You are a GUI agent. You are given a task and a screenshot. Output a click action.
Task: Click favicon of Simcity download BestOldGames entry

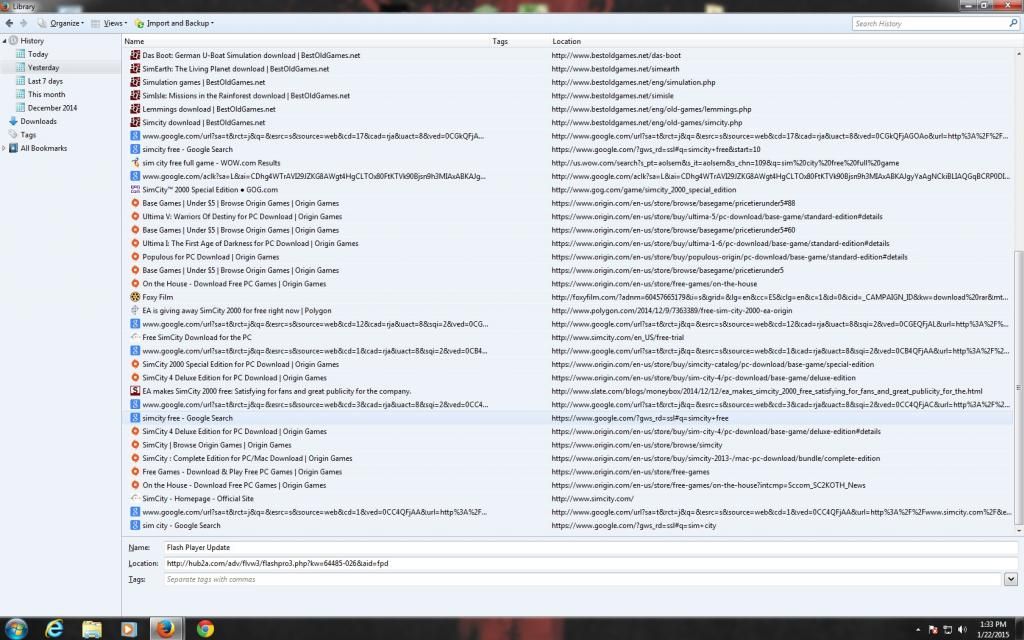(x=135, y=122)
